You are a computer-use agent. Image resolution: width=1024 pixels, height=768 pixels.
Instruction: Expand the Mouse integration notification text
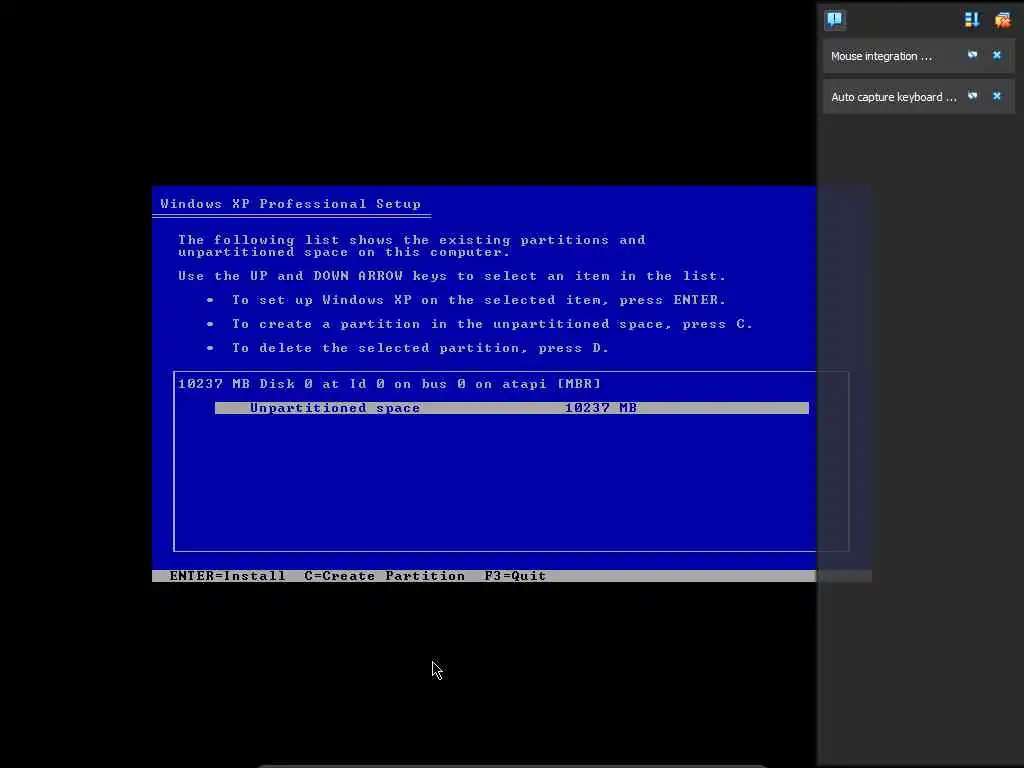[881, 56]
